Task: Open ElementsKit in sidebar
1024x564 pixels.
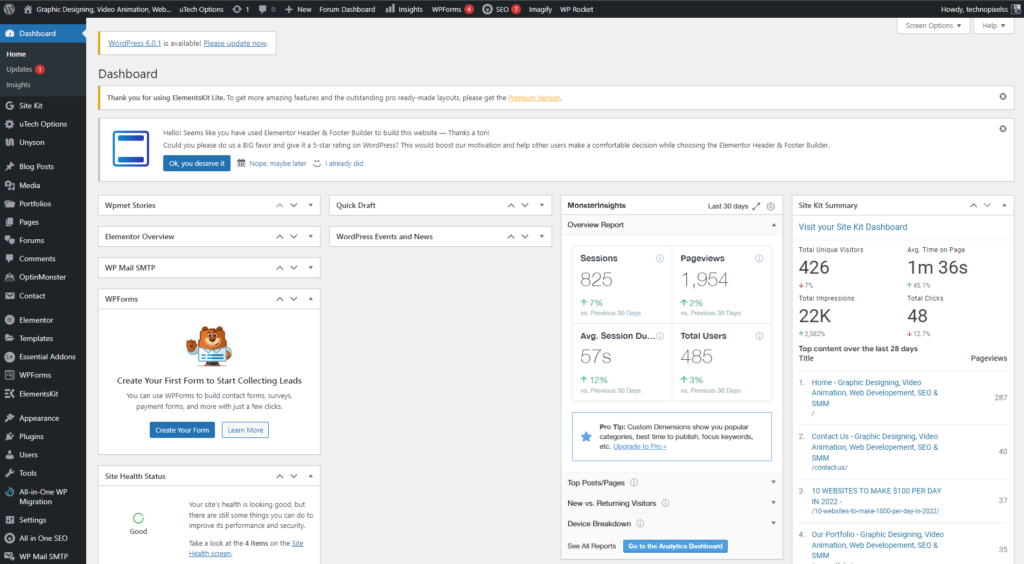Action: (39, 394)
